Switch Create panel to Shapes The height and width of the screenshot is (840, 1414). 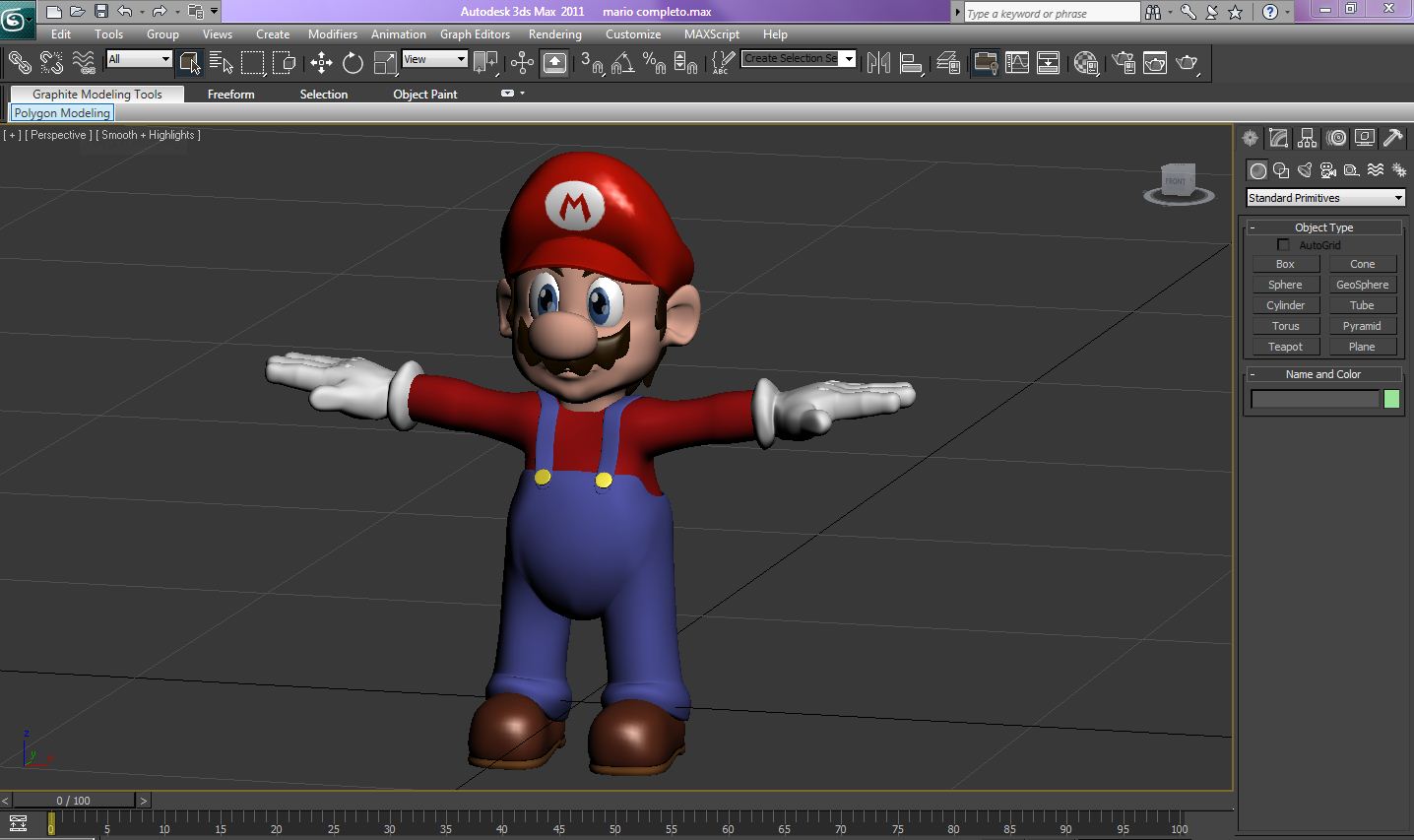click(1281, 170)
